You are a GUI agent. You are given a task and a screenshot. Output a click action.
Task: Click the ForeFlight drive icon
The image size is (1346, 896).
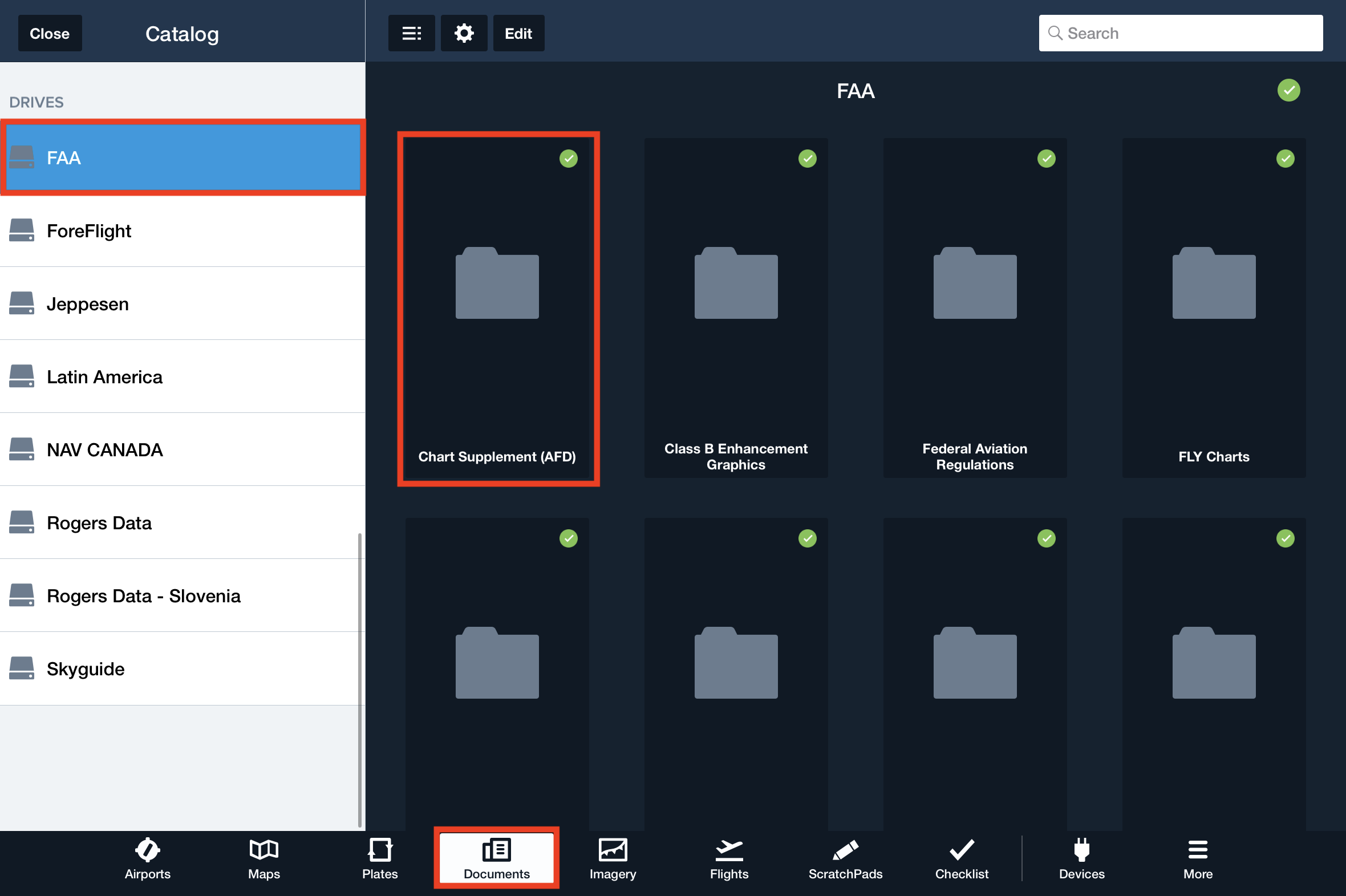click(x=22, y=230)
